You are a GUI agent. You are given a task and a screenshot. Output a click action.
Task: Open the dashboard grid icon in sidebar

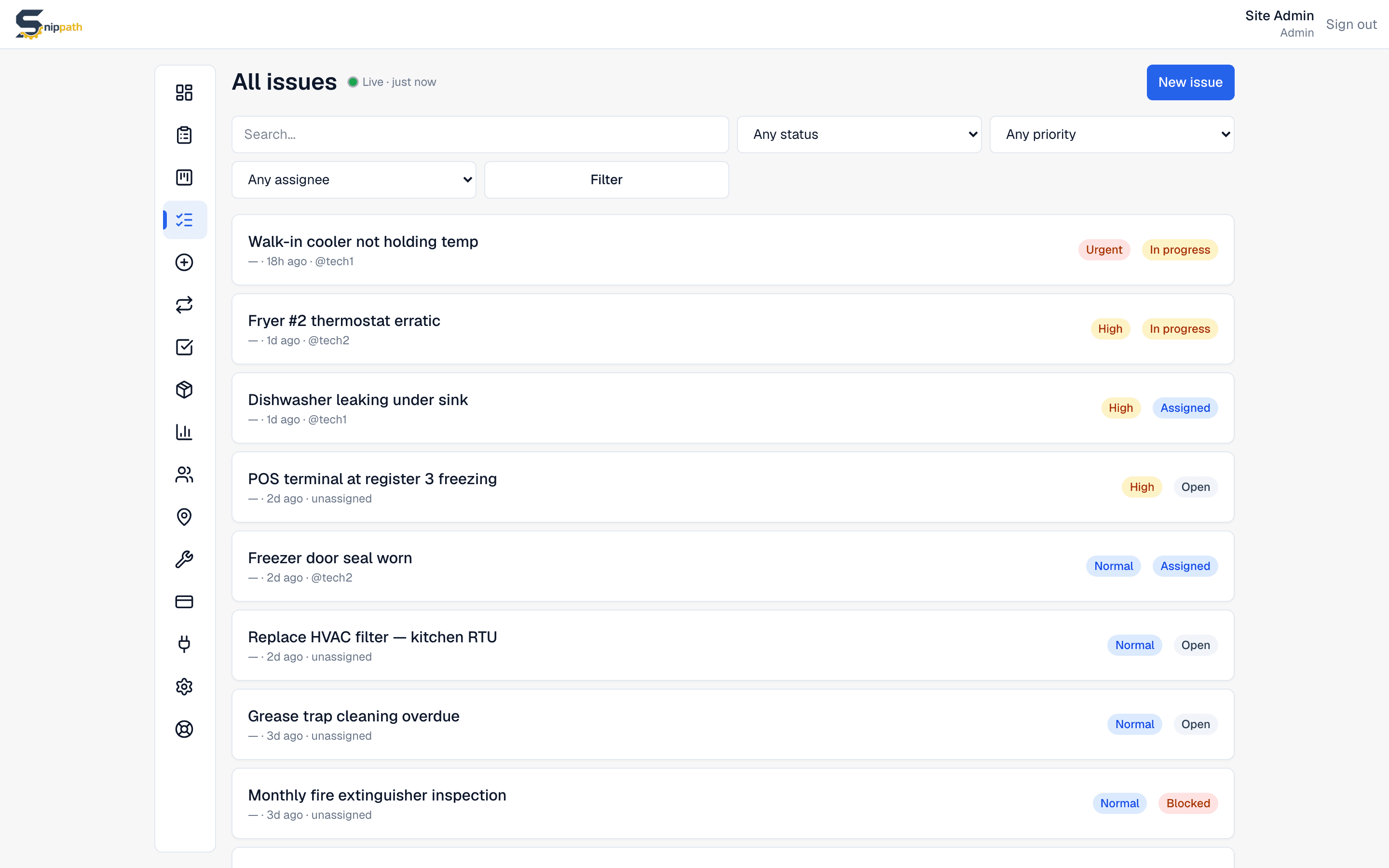pos(184,93)
